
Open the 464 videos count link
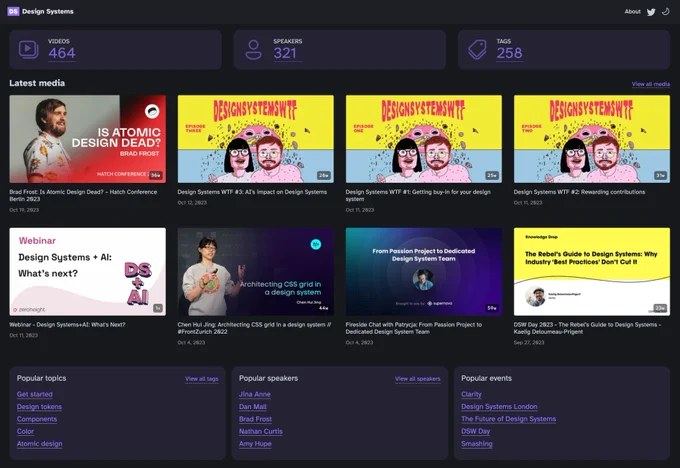click(x=62, y=53)
